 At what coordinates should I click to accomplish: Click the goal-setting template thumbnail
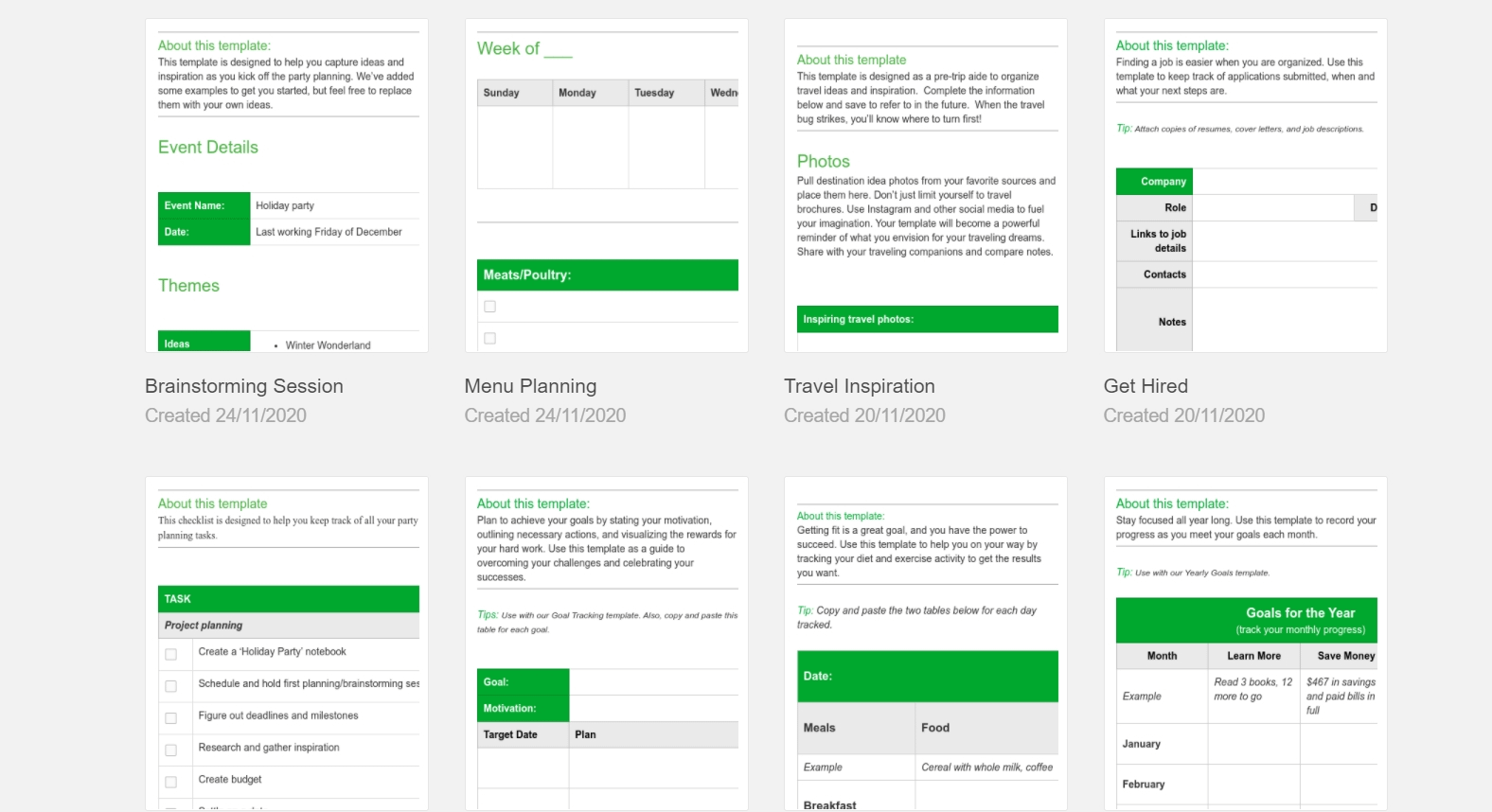tap(606, 639)
